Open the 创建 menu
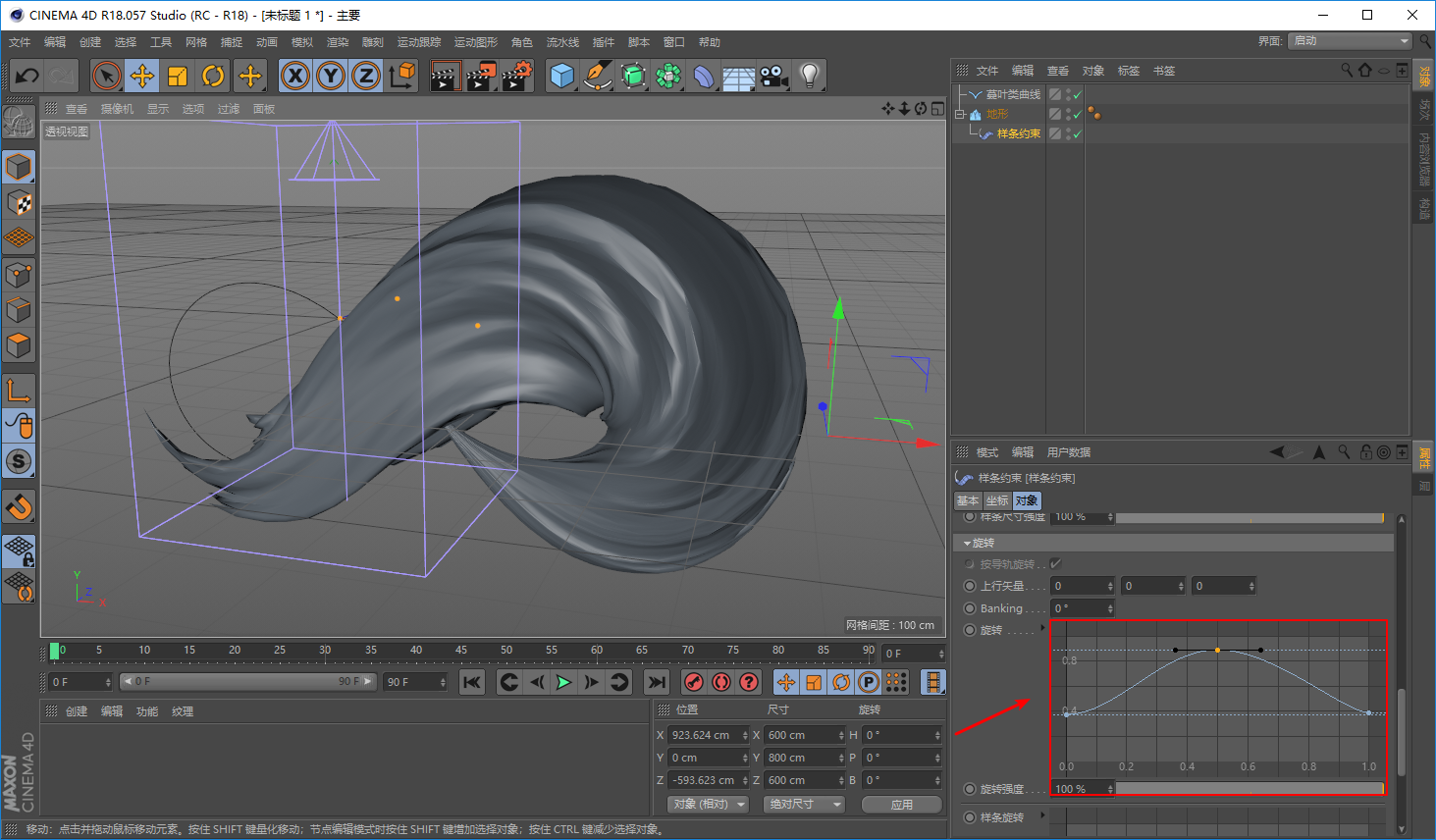The image size is (1436, 840). [90, 42]
